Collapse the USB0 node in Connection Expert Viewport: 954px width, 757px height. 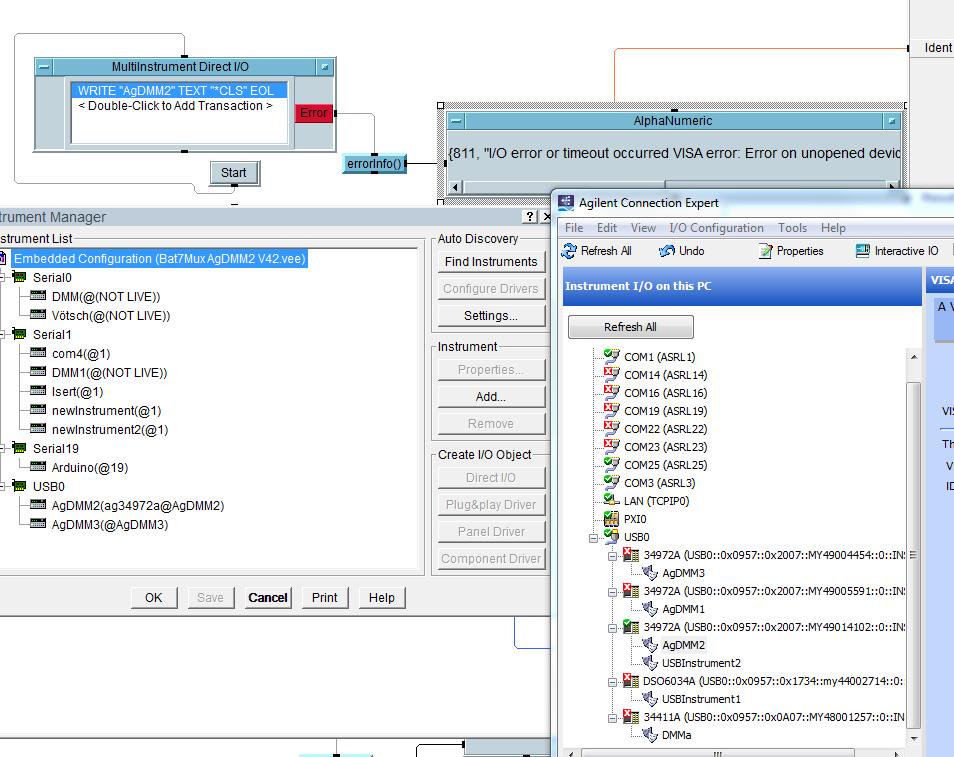595,538
